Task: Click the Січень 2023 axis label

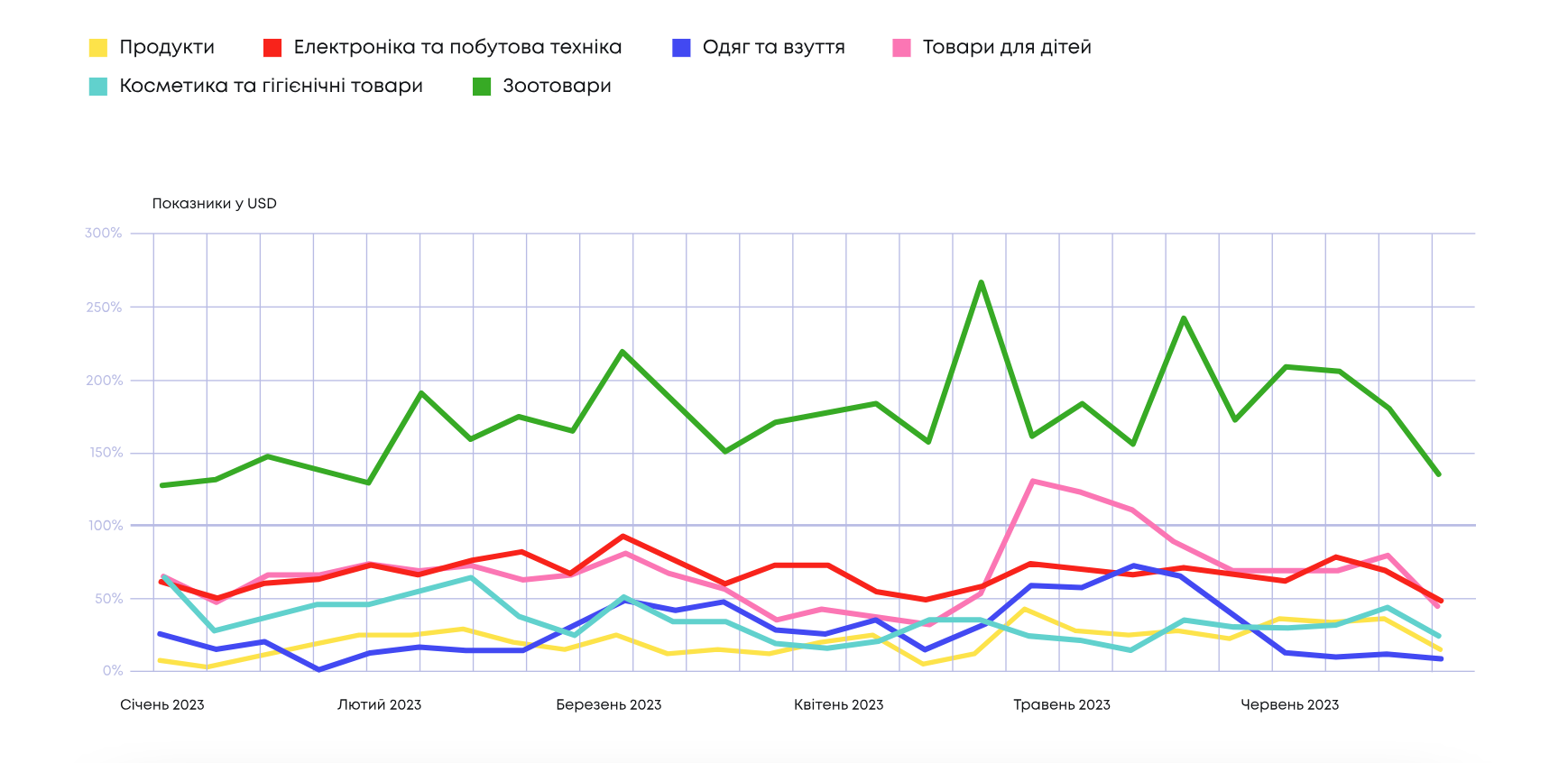Action: tap(162, 704)
